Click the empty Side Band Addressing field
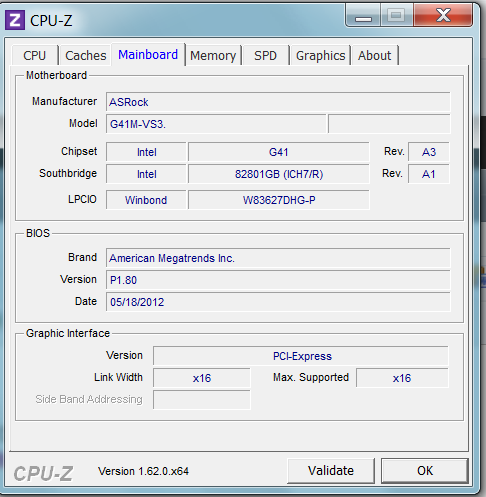This screenshot has width=486, height=497. click(x=202, y=400)
